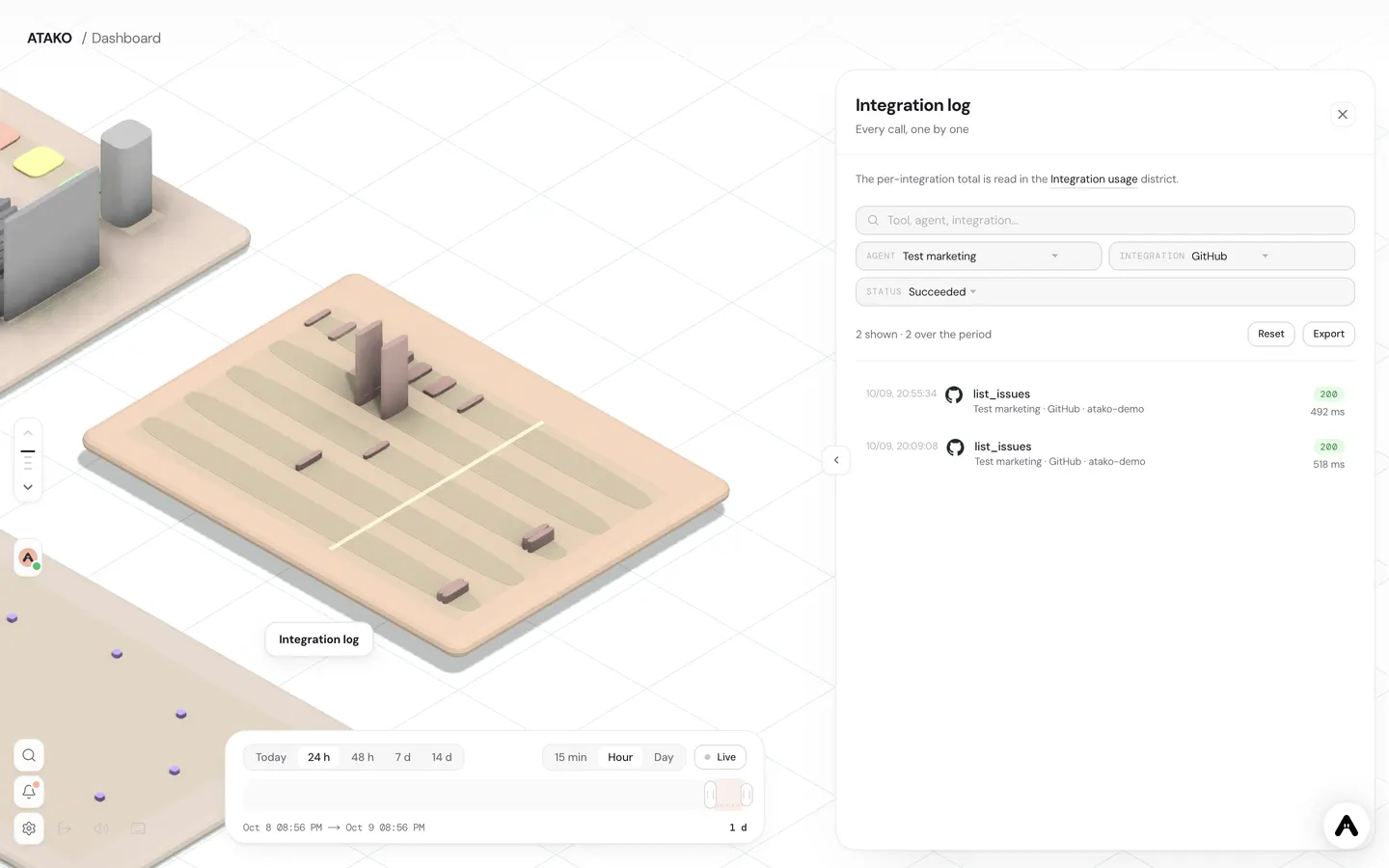Follow the Integration usage link

[x=1094, y=179]
